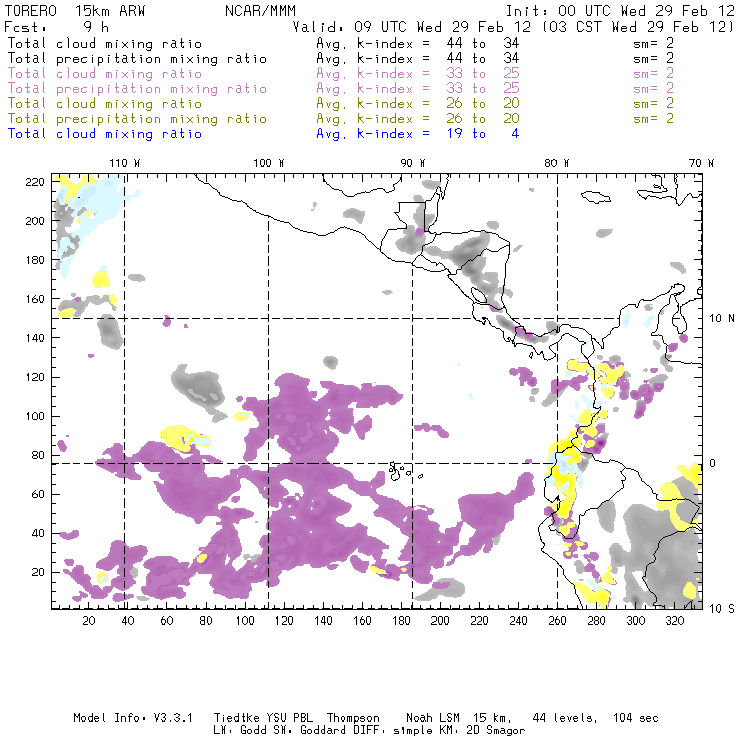Click the 'TORERO 15km ARW' title text
This screenshot has height=740, width=740.
pyautogui.click(x=75, y=11)
